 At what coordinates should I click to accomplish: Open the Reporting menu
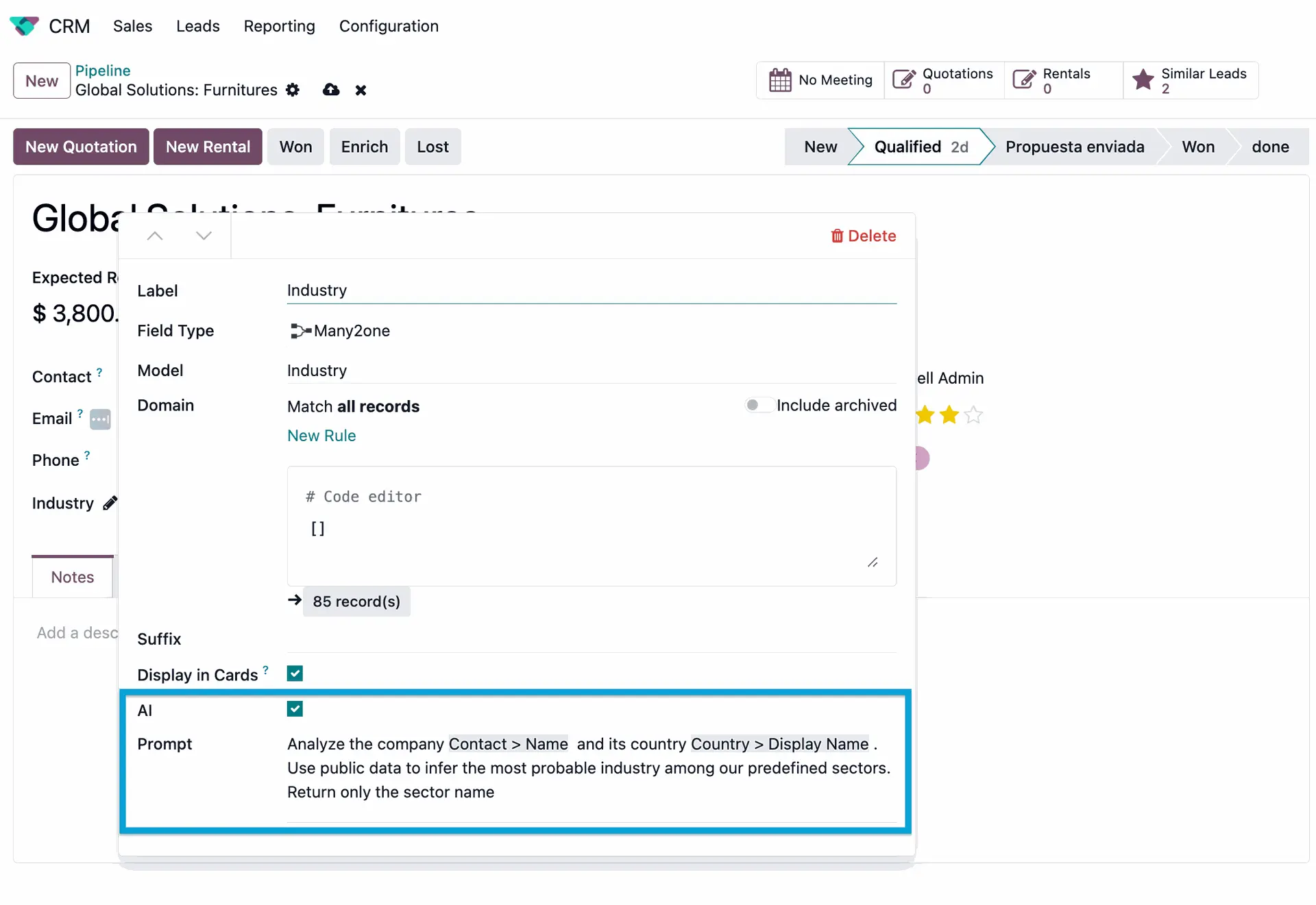click(279, 26)
